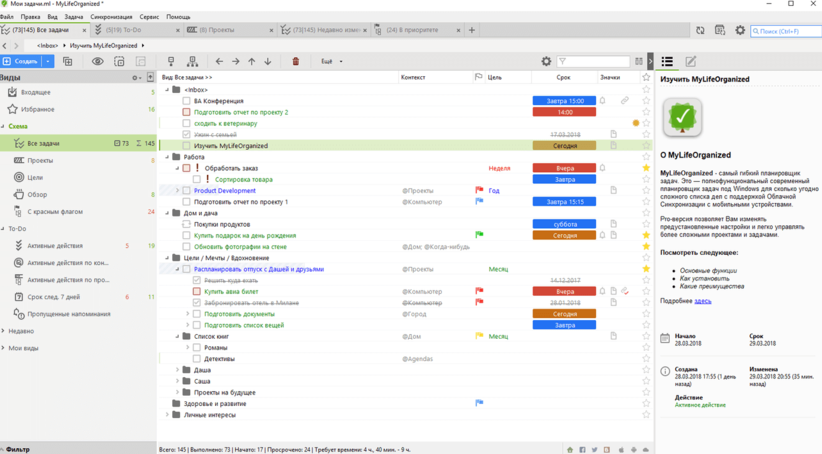The height and width of the screenshot is (454, 822).
Task: Click the Создать (create task) button
Action: pyautogui.click(x=20, y=61)
